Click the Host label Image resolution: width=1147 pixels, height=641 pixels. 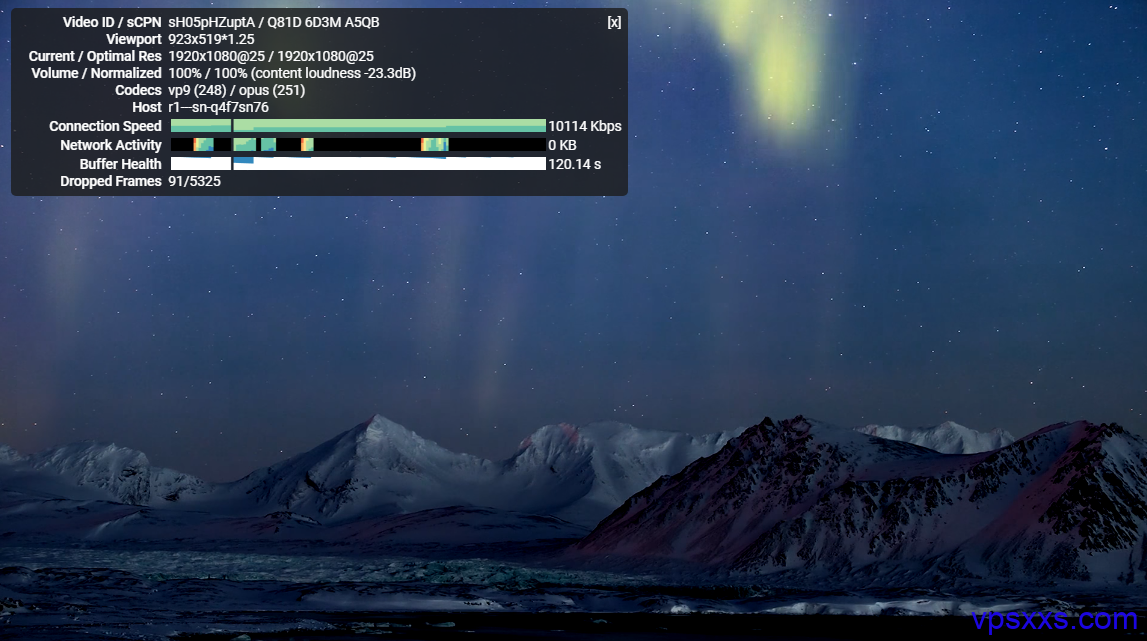tap(147, 107)
